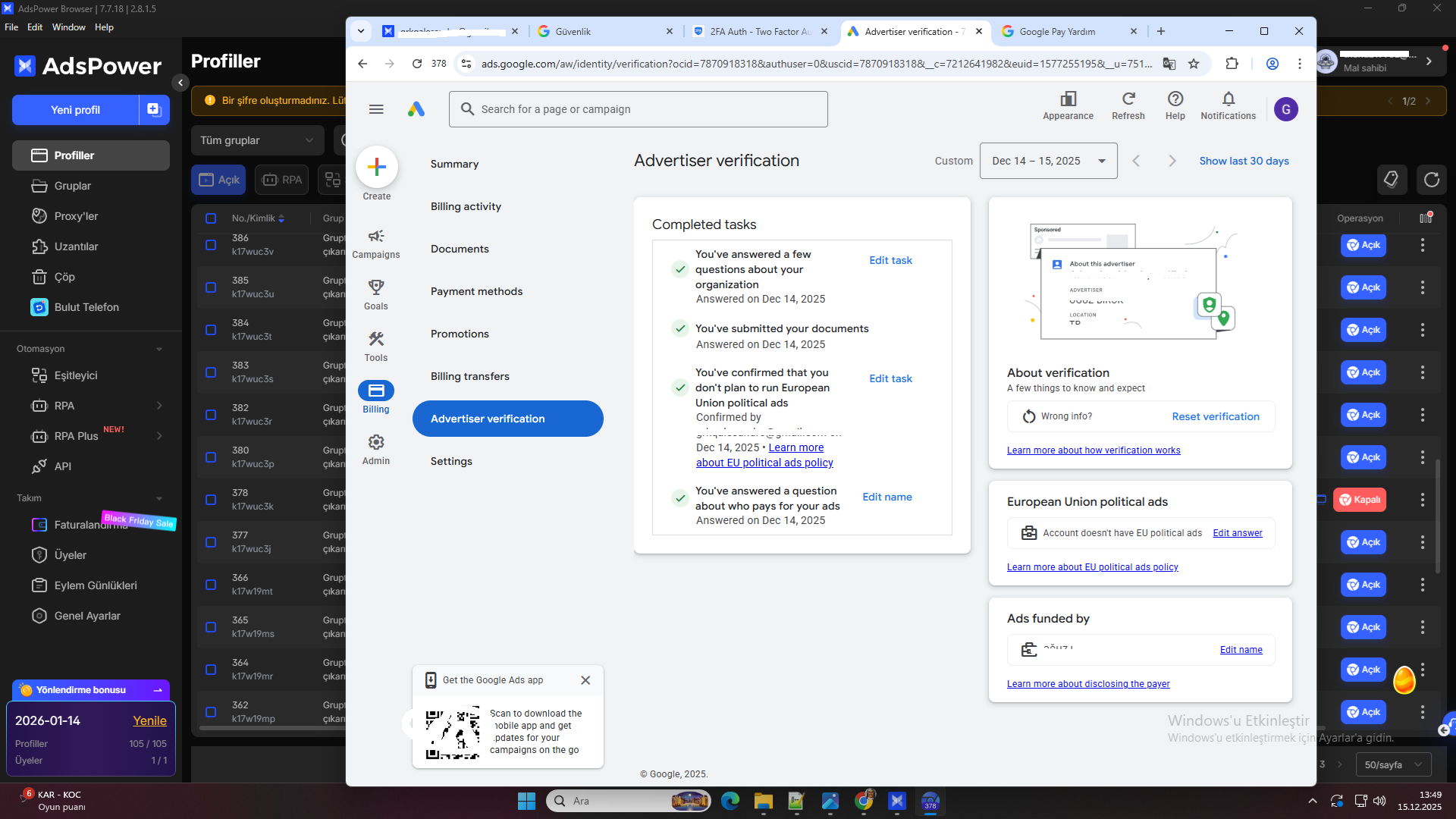Select Billing icon in Google Ads sidebar
Viewport: 1456px width, 819px height.
pos(376,391)
